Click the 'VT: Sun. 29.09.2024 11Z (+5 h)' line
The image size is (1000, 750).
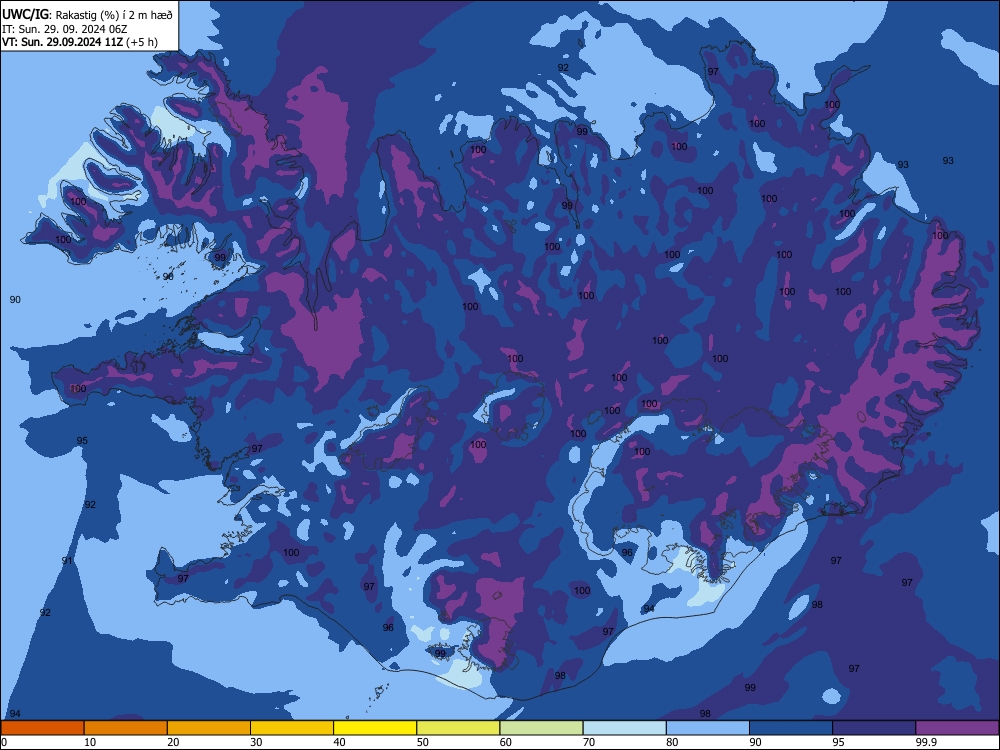pyautogui.click(x=80, y=42)
